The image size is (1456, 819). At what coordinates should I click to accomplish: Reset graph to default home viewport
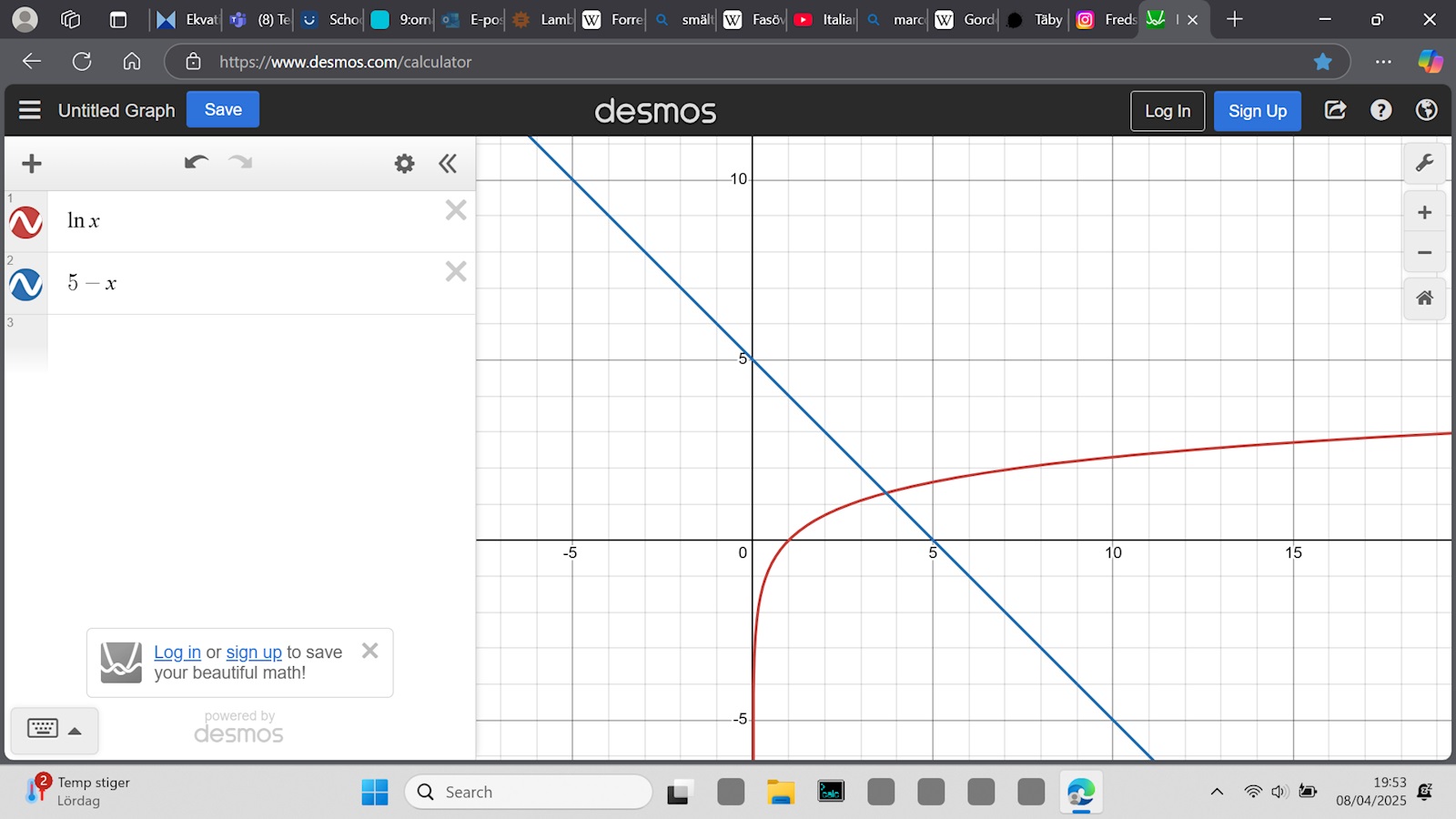[1424, 298]
